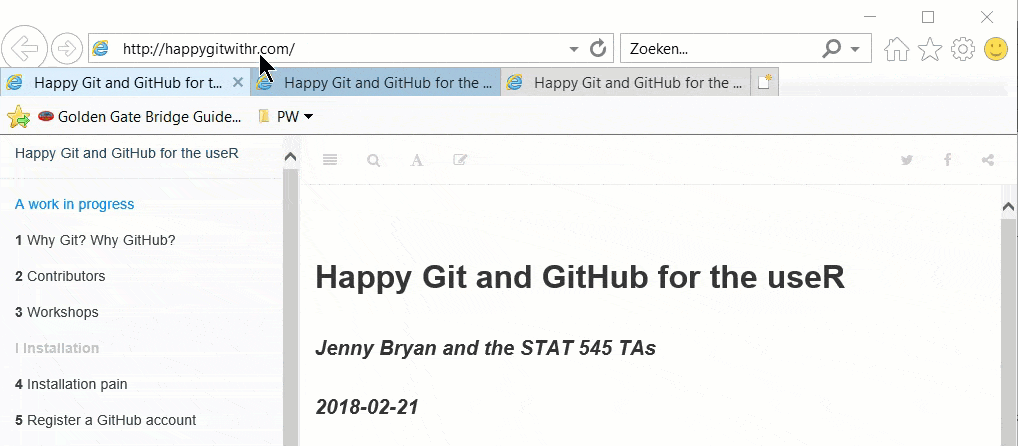Viewport: 1018px width, 446px height.
Task: Click the smiley feedback icon
Action: coord(996,49)
